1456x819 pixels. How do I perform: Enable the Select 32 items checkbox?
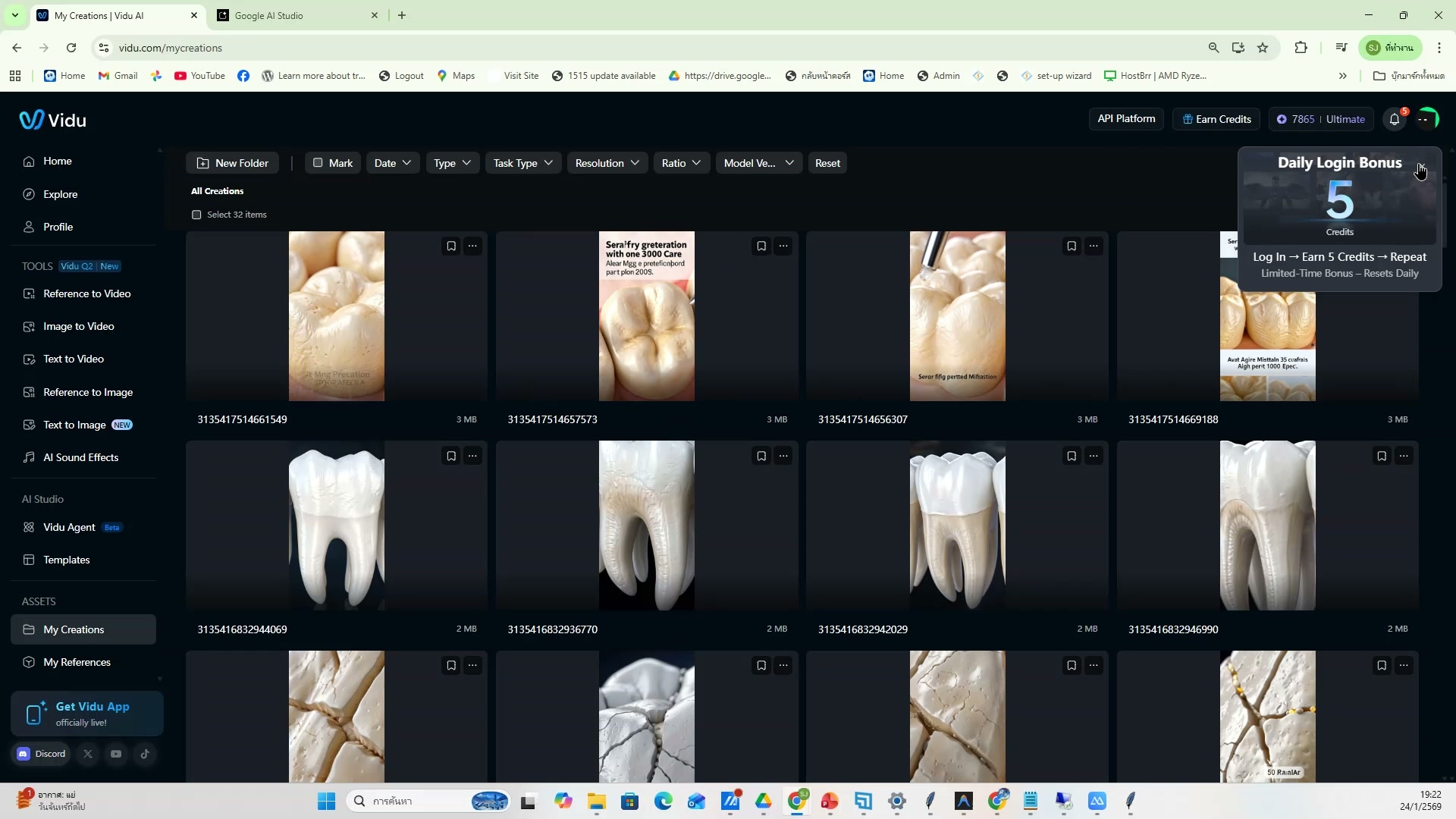coord(196,215)
